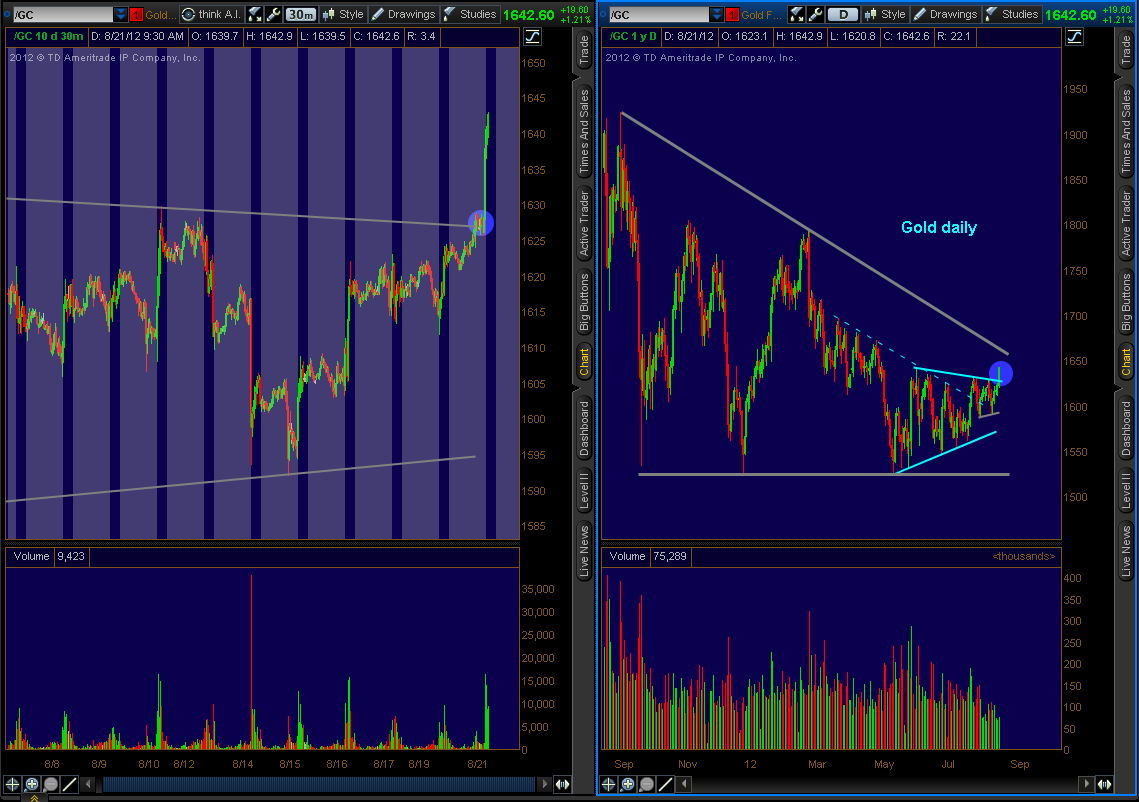This screenshot has width=1139, height=802.
Task: Open the right chart symbol dropdown arrow
Action: 716,14
